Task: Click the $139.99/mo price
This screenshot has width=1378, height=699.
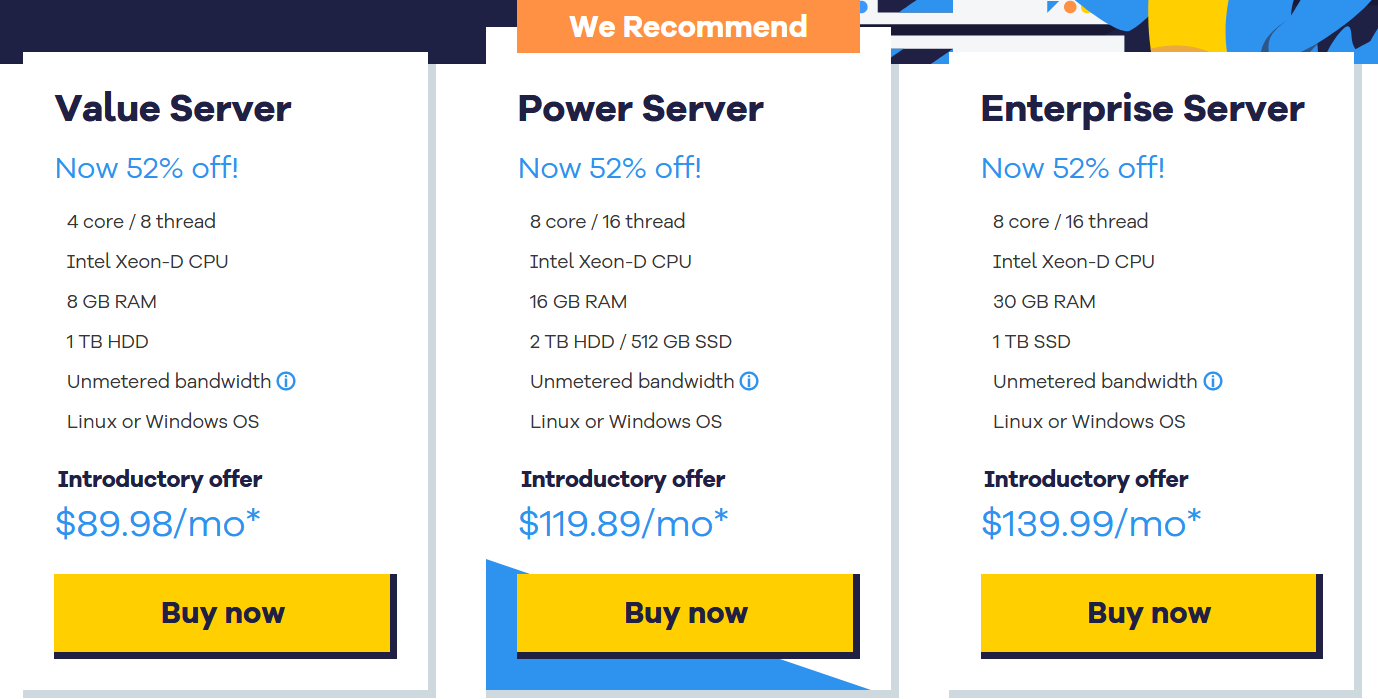Action: point(1091,523)
